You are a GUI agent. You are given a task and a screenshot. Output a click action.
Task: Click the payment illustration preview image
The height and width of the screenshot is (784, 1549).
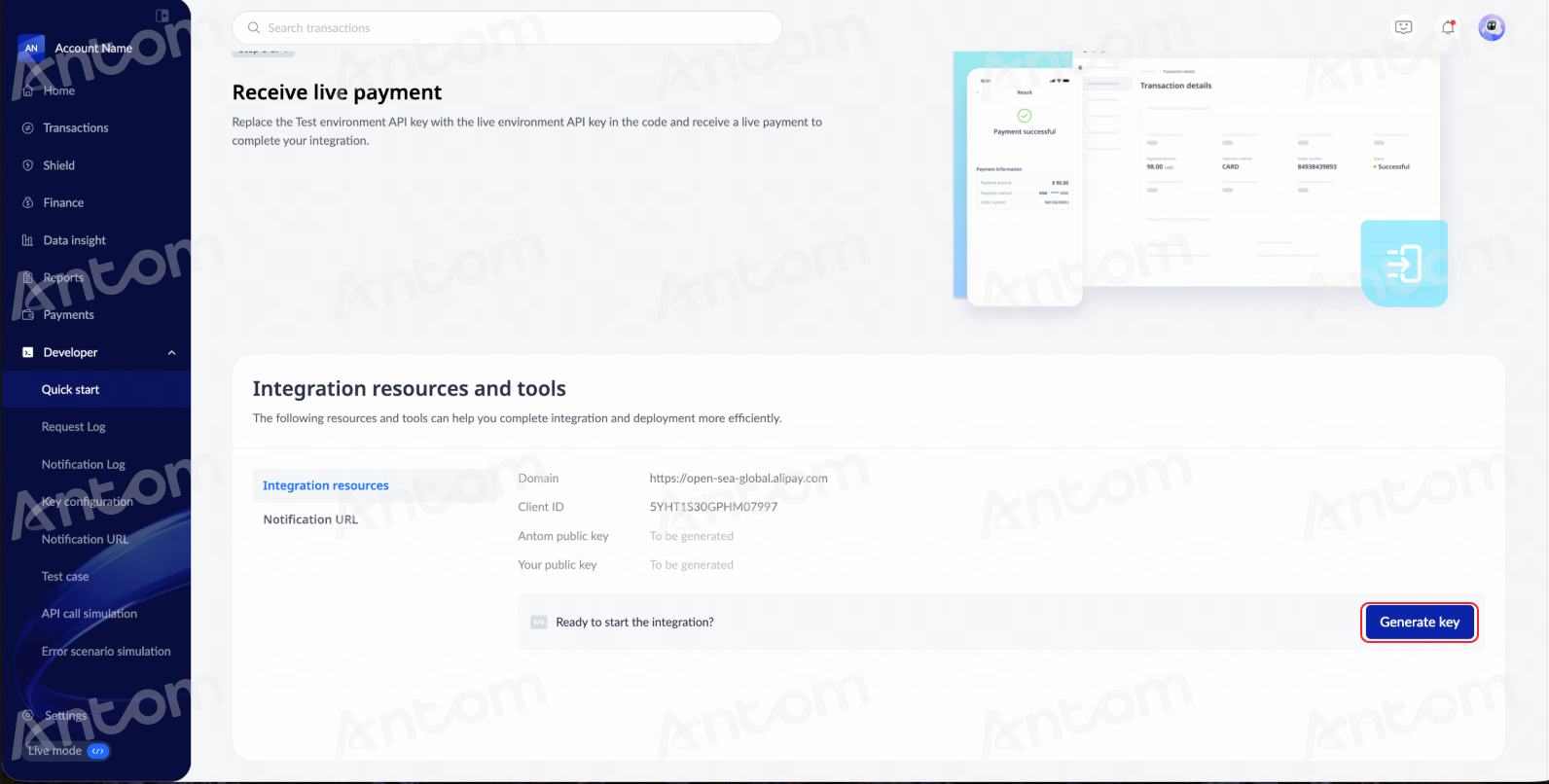tap(1200, 179)
